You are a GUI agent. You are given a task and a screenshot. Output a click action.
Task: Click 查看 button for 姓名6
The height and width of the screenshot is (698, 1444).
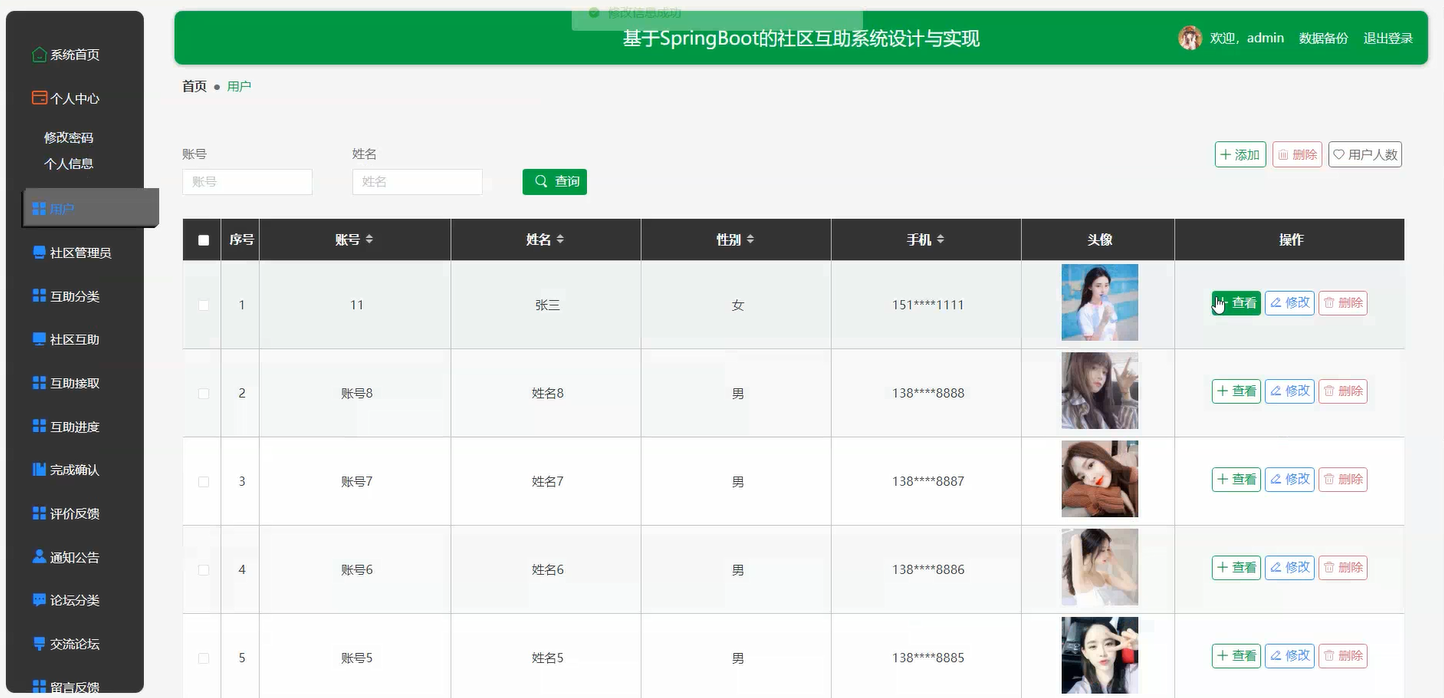1236,568
